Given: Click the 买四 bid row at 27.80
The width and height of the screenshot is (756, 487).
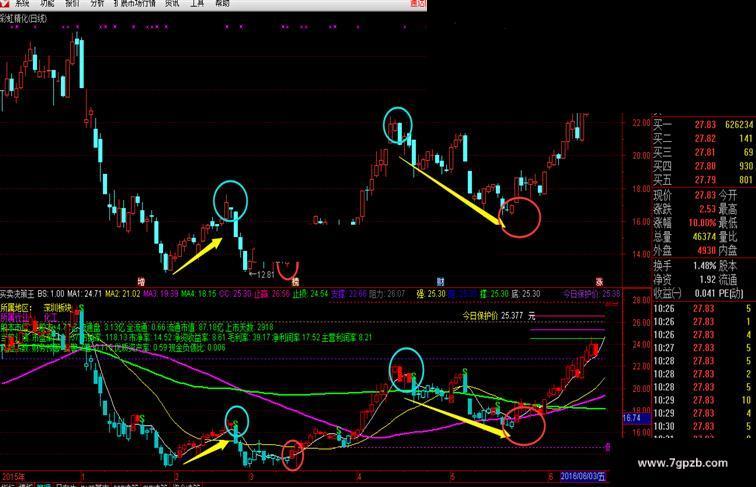Looking at the screenshot, I should [704, 166].
